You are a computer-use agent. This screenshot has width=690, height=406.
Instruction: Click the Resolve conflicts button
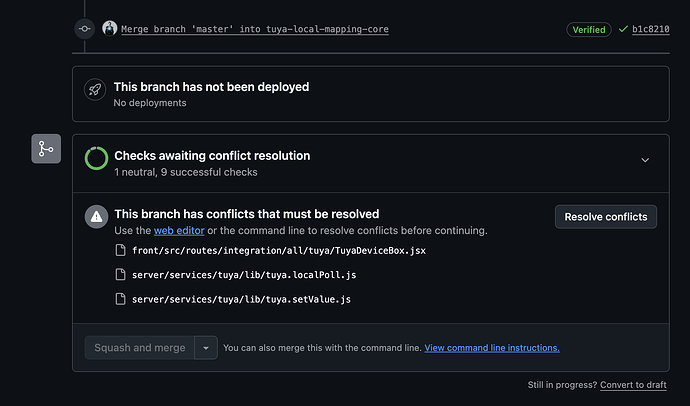point(606,217)
